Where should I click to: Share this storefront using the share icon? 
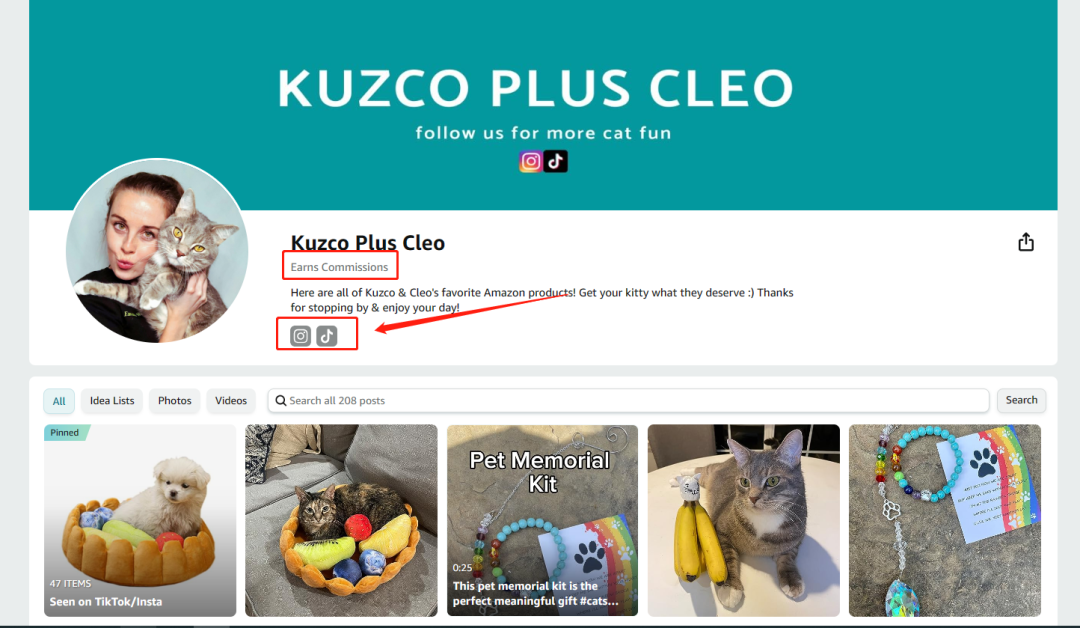pyautogui.click(x=1026, y=242)
